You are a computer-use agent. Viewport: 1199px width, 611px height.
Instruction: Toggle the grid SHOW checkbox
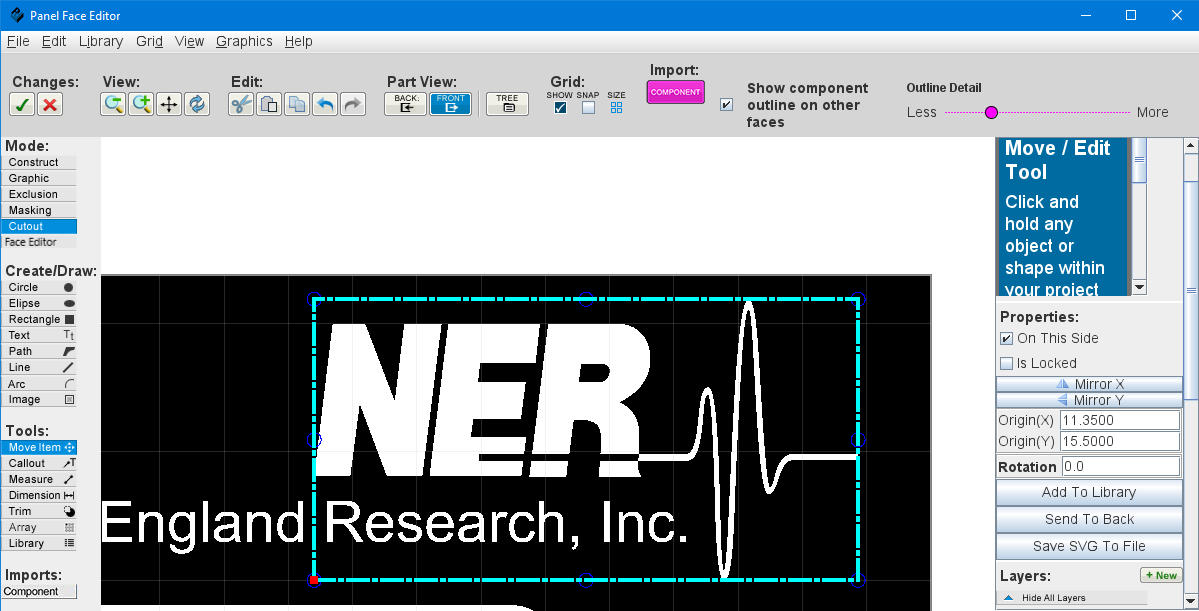click(561, 108)
